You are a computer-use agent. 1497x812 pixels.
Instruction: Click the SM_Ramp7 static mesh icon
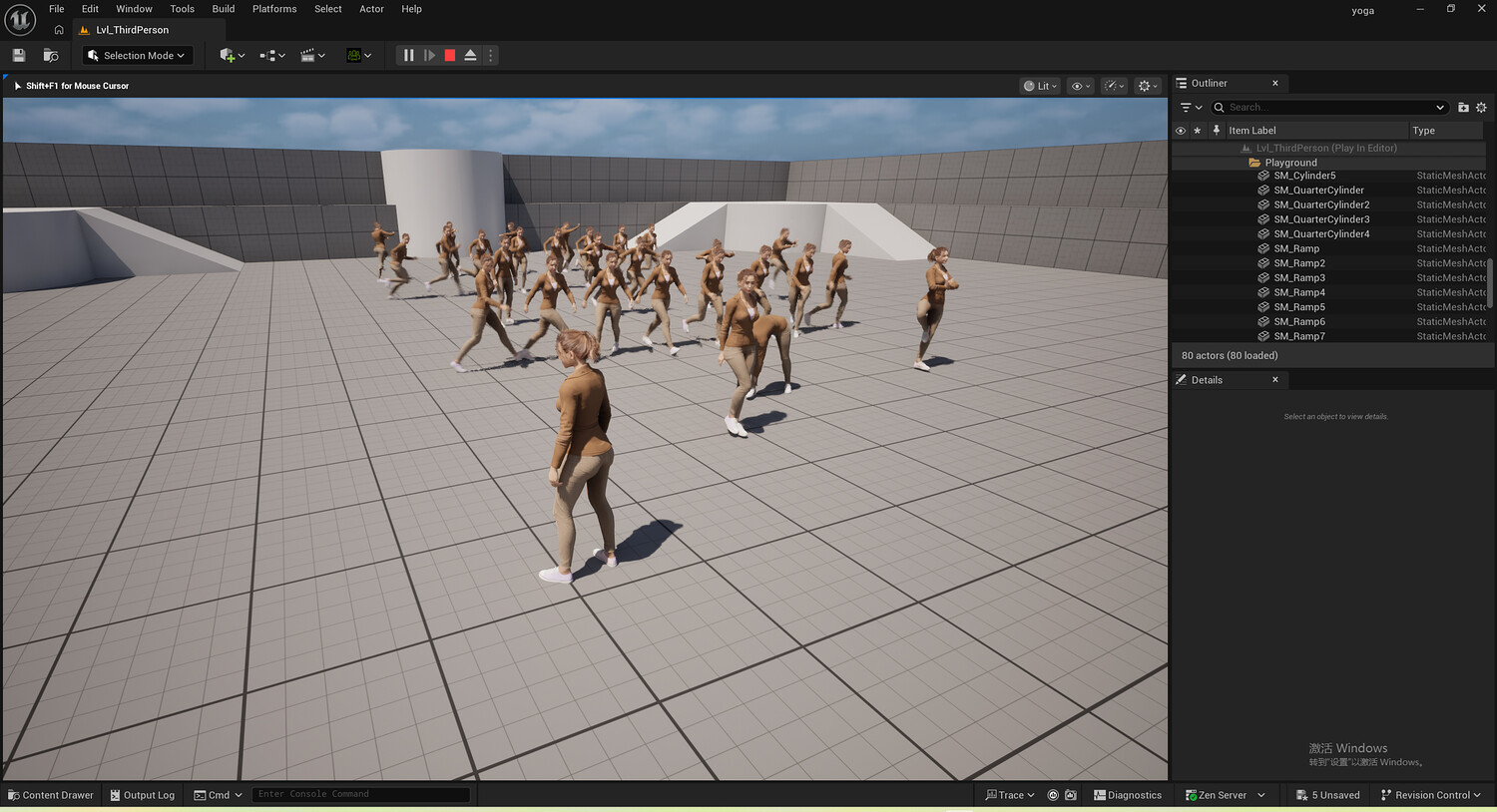1263,336
